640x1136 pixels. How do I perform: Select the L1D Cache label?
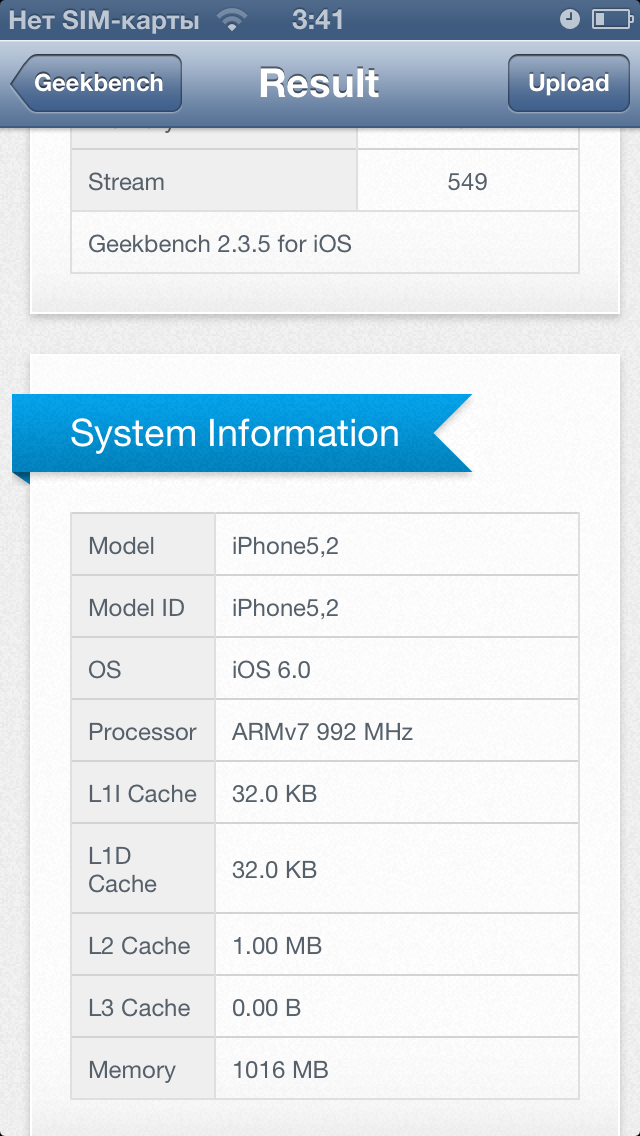point(122,869)
